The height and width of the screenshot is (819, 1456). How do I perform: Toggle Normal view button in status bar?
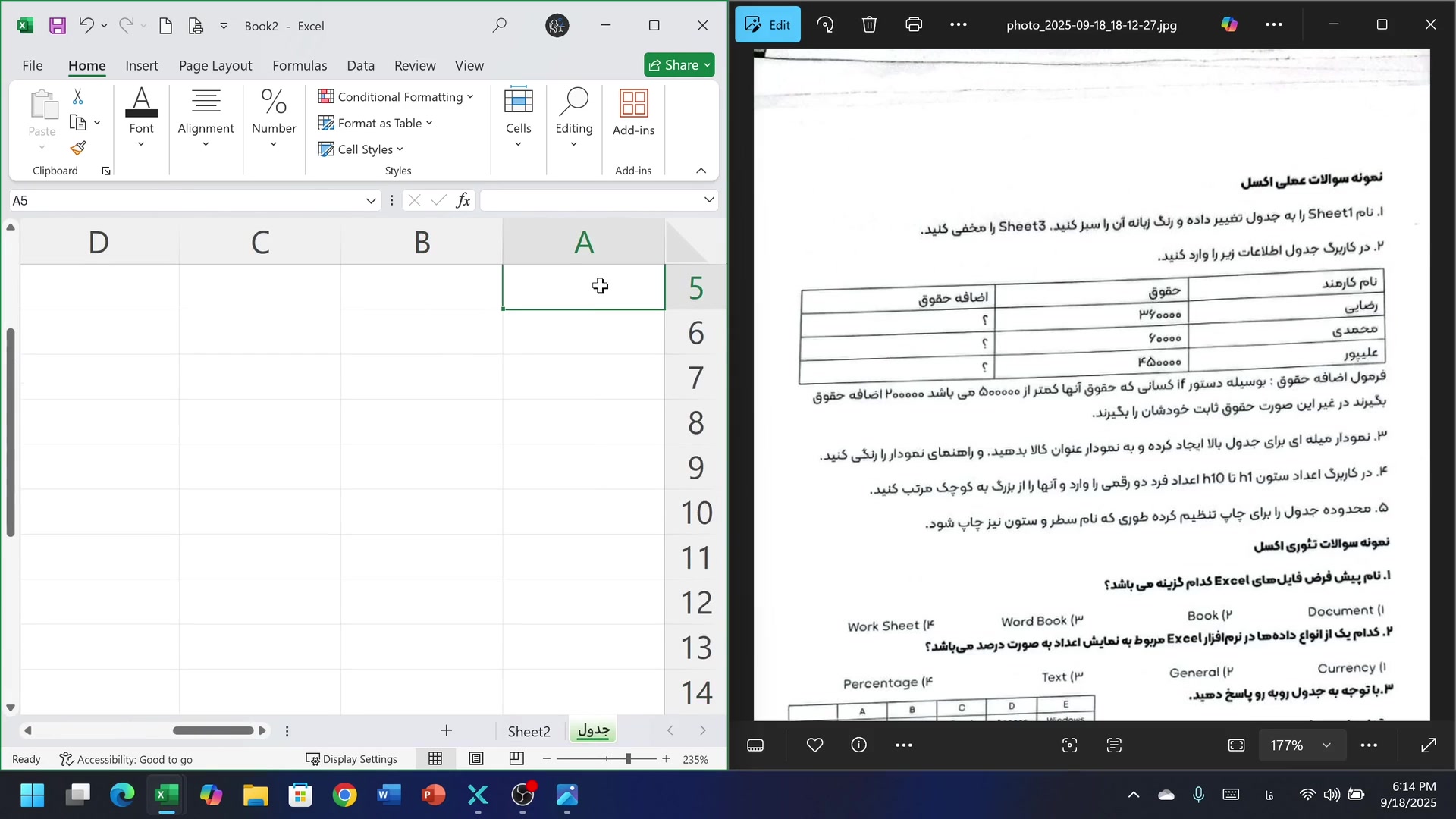[x=435, y=758]
